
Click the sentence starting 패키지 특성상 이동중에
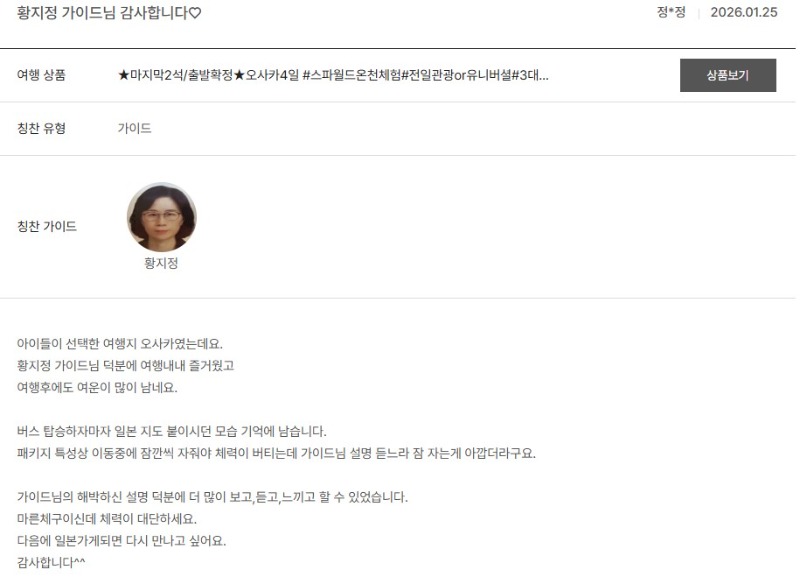tap(276, 453)
